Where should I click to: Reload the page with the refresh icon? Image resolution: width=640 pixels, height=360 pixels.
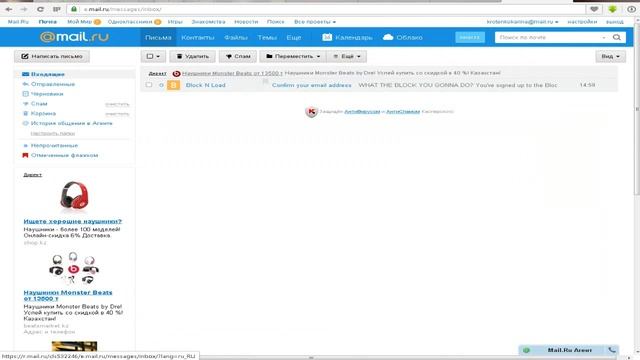coord(40,9)
